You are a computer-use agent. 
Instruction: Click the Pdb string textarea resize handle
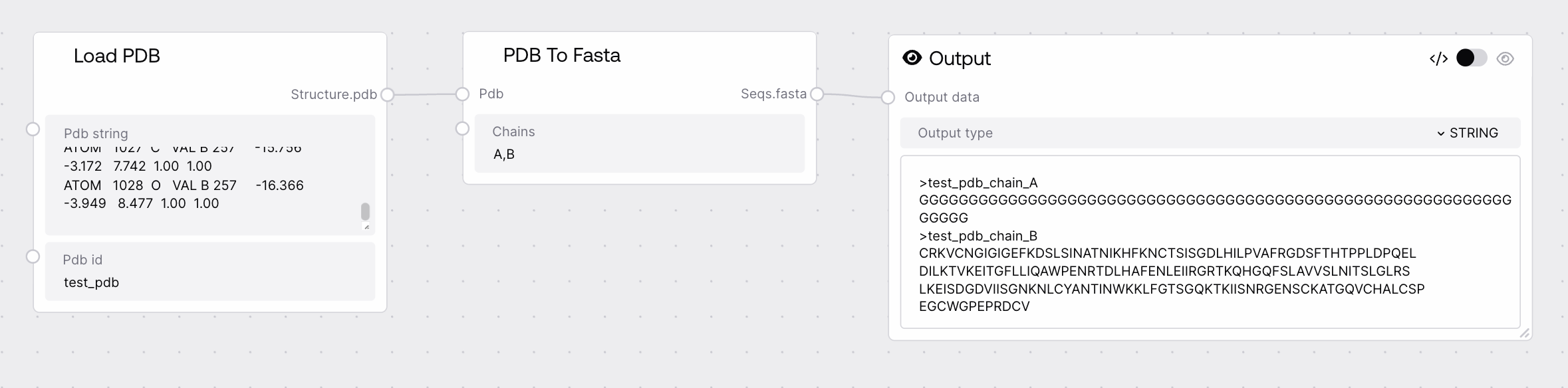366,227
